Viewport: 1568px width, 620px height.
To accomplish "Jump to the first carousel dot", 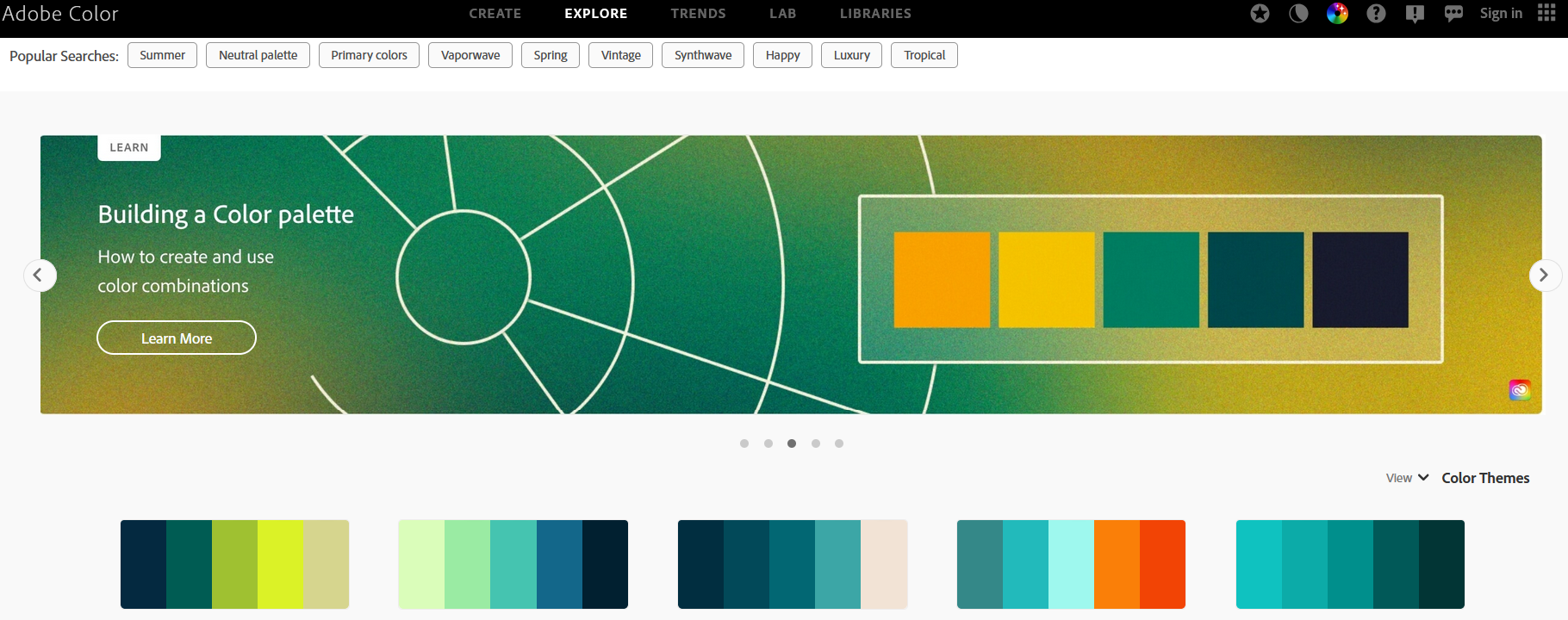I will (x=744, y=443).
